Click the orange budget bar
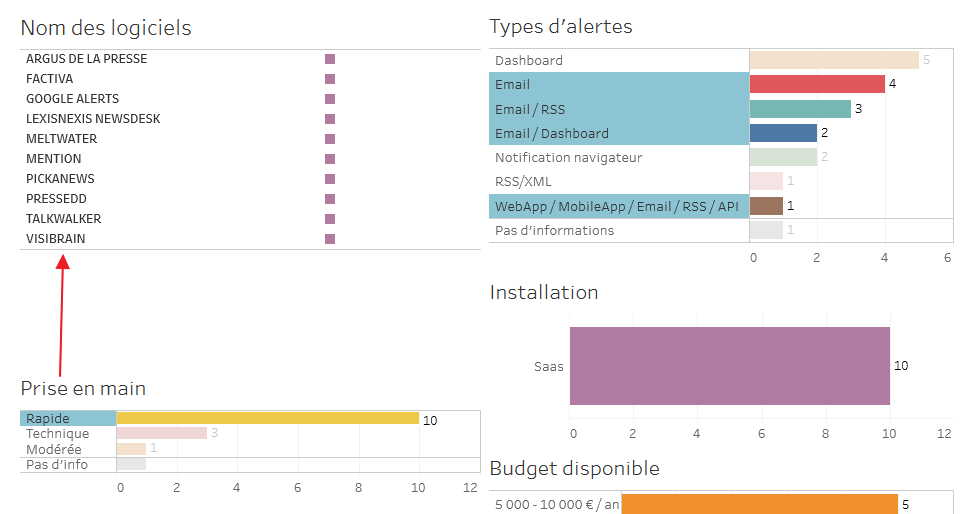The width and height of the screenshot is (978, 514). (x=760, y=504)
